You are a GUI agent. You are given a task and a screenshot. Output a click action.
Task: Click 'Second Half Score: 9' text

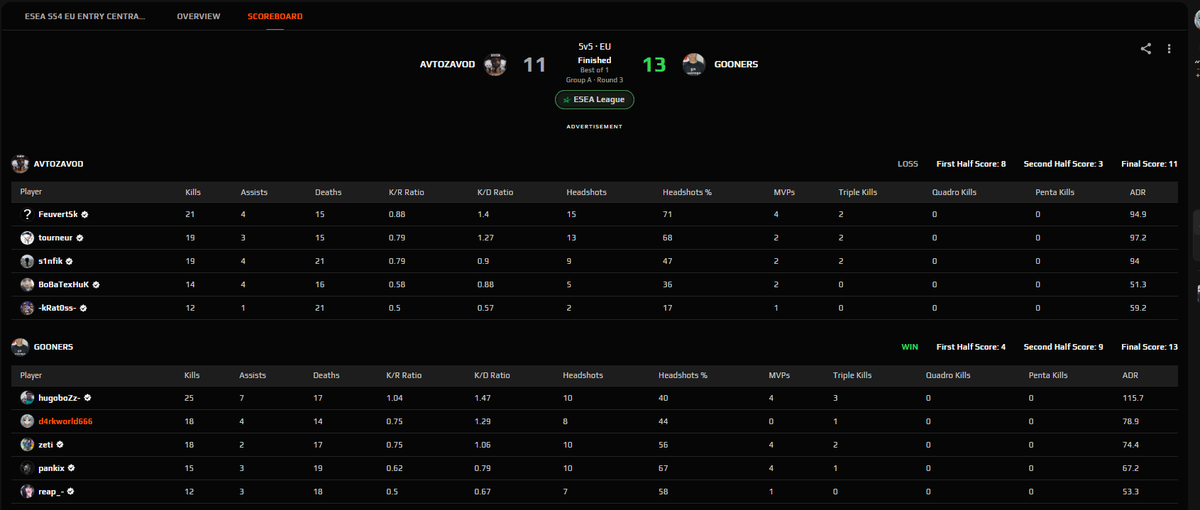(1063, 347)
